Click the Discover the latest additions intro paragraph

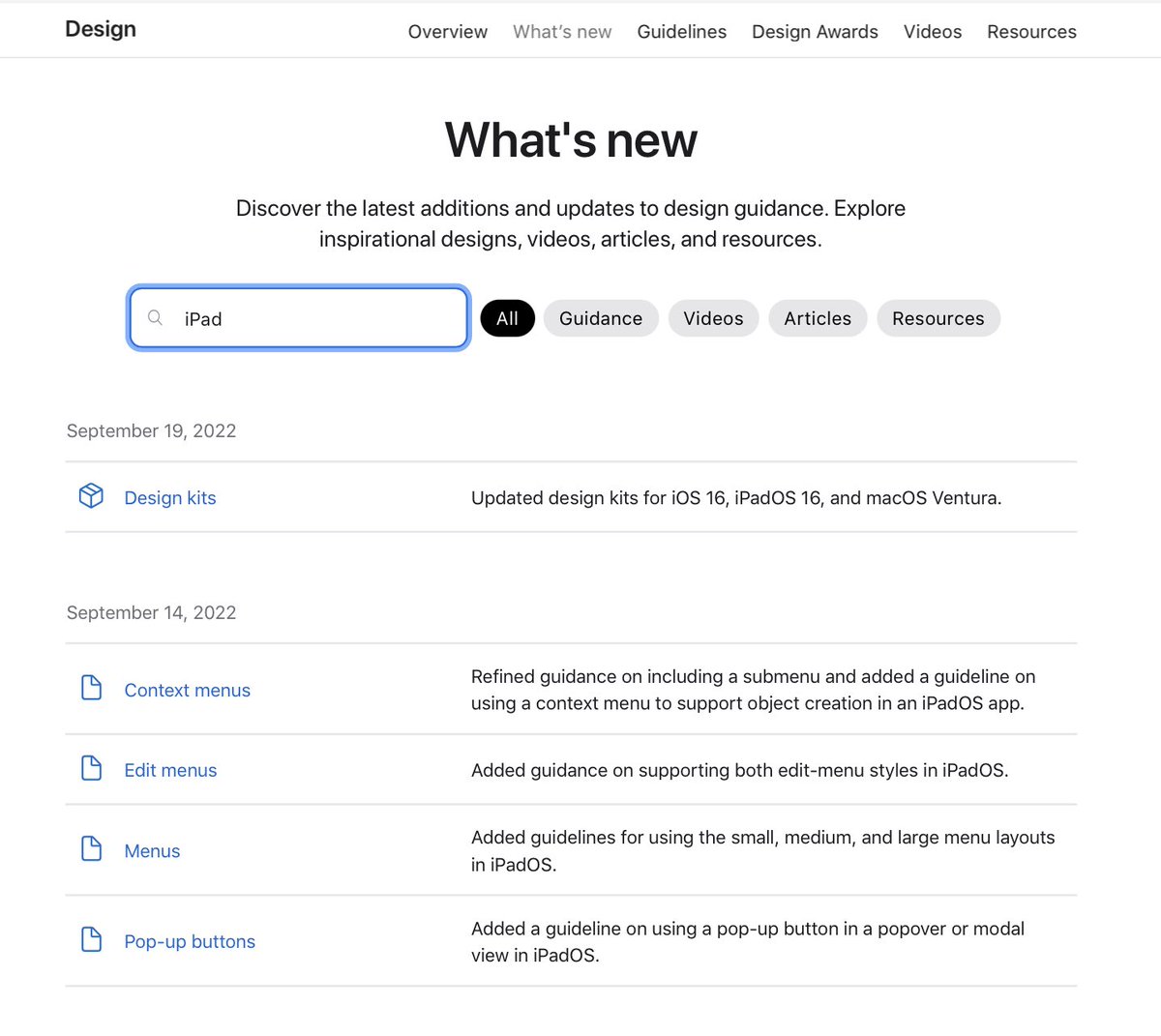[x=571, y=223]
